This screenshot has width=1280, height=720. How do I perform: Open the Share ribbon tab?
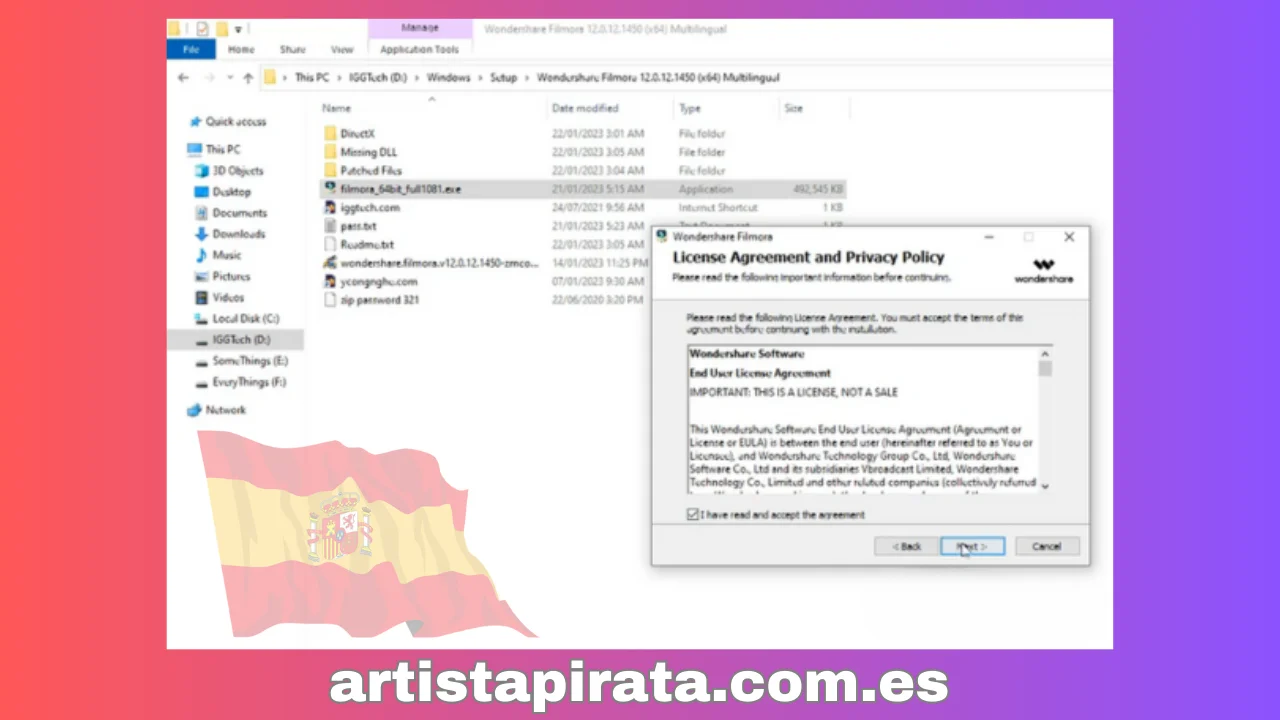293,49
